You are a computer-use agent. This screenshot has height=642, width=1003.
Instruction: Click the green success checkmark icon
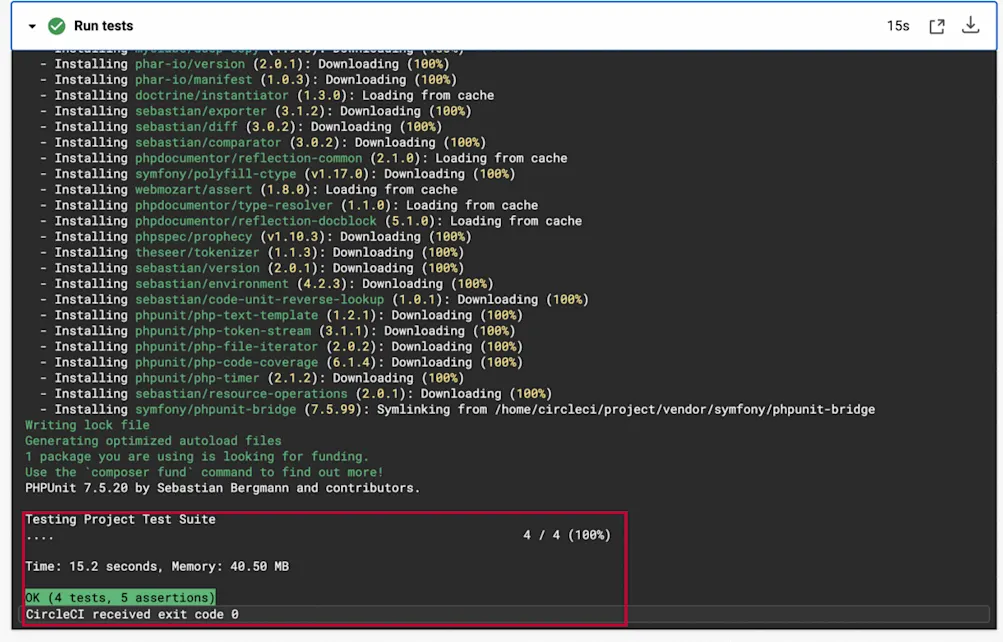(x=57, y=26)
